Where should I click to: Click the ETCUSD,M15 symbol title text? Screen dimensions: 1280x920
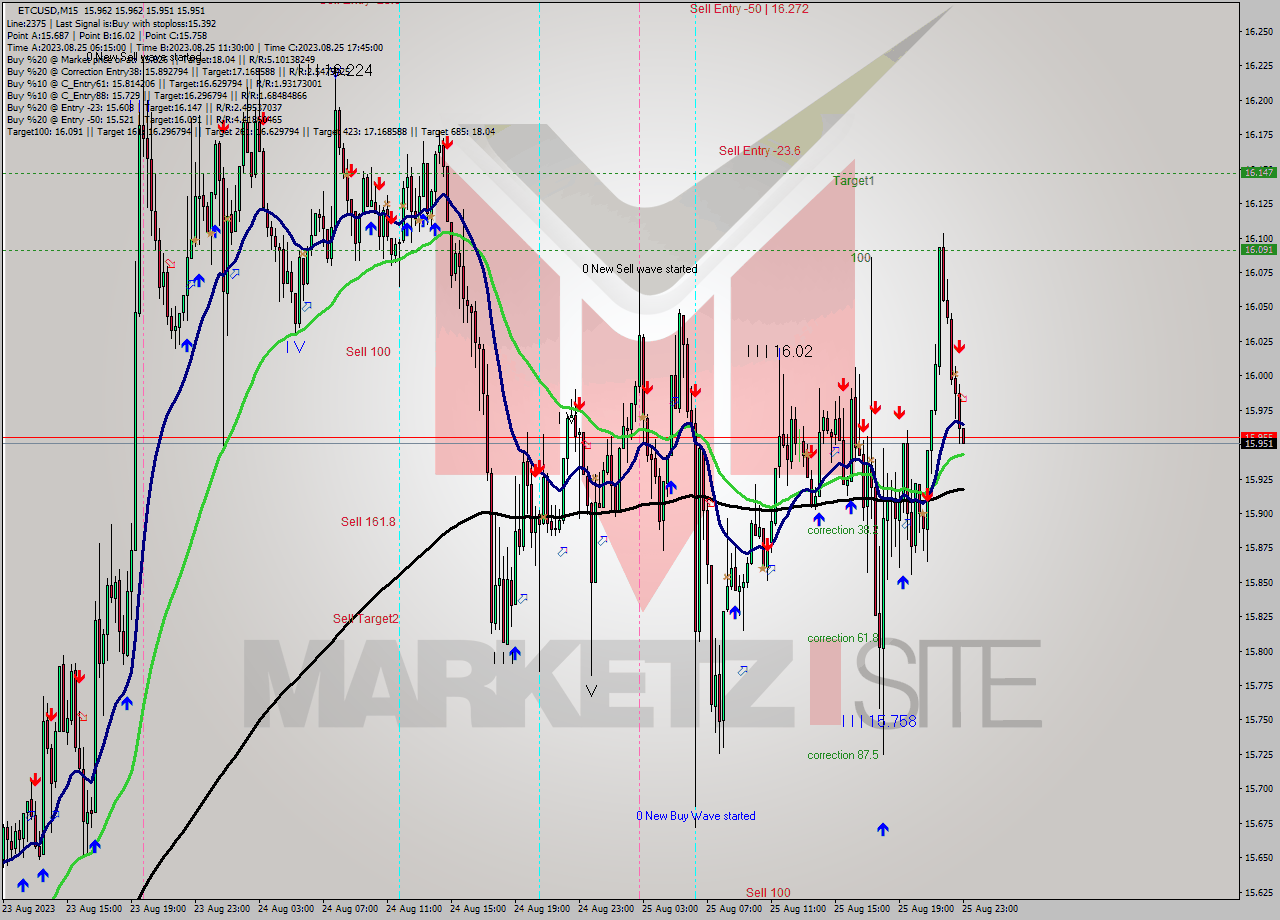coord(48,11)
